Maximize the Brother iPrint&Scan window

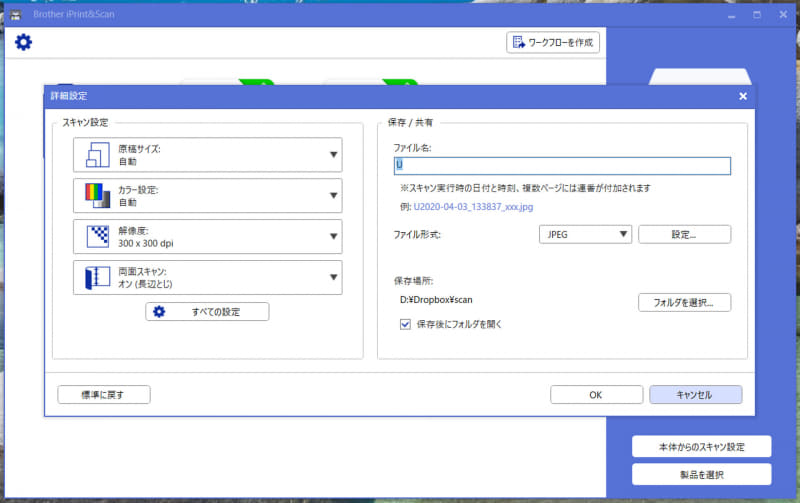tap(757, 15)
